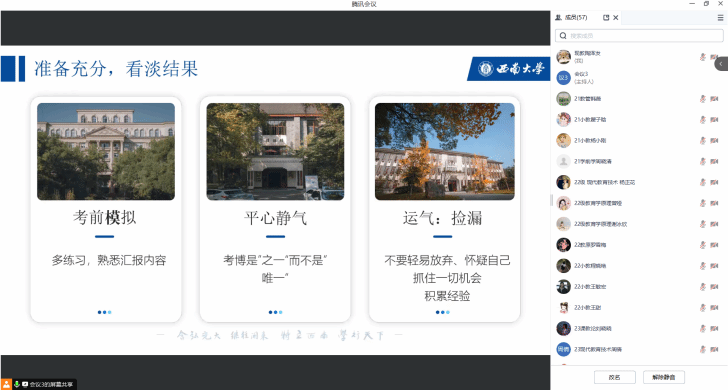
Task: Toggle camera icon for the first member (我)
Action: tap(715, 57)
